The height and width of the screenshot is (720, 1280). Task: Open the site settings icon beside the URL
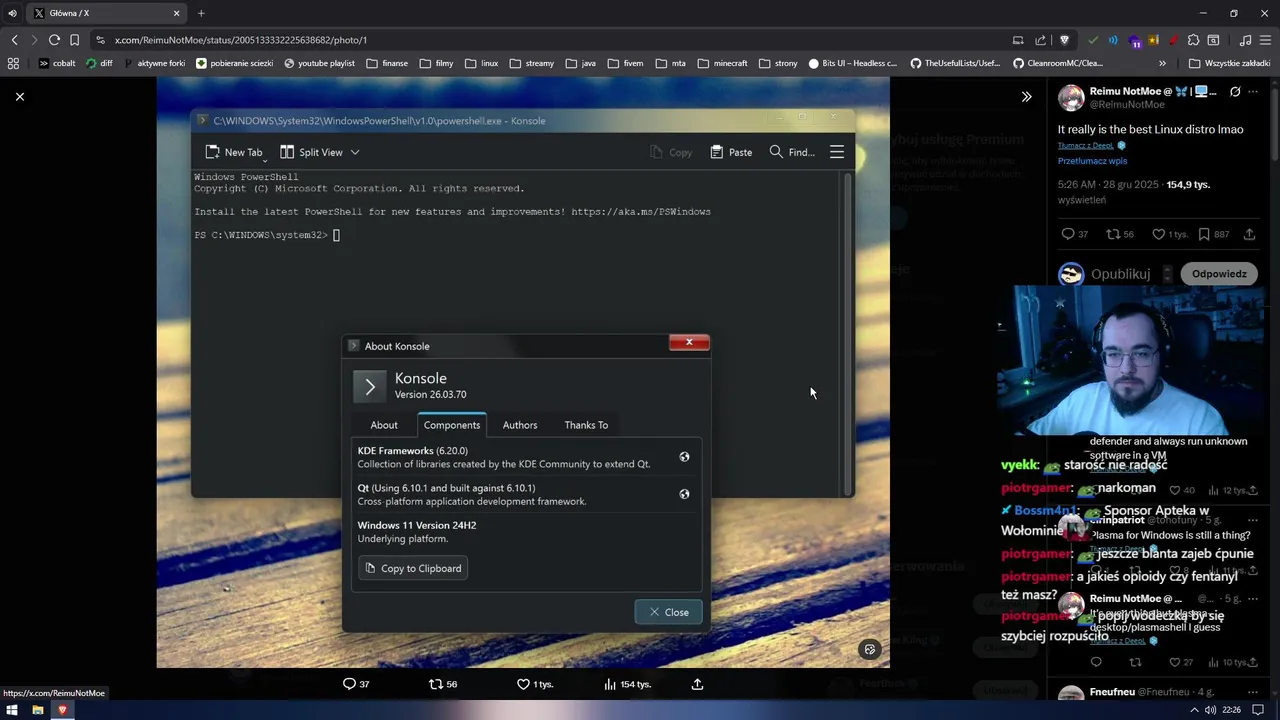click(x=100, y=40)
